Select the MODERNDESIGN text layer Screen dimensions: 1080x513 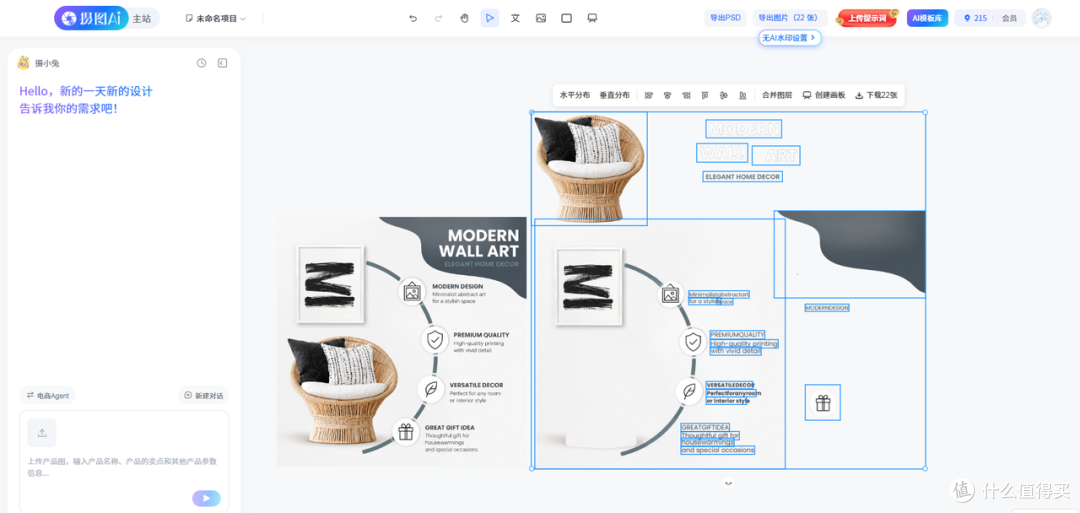tap(827, 308)
